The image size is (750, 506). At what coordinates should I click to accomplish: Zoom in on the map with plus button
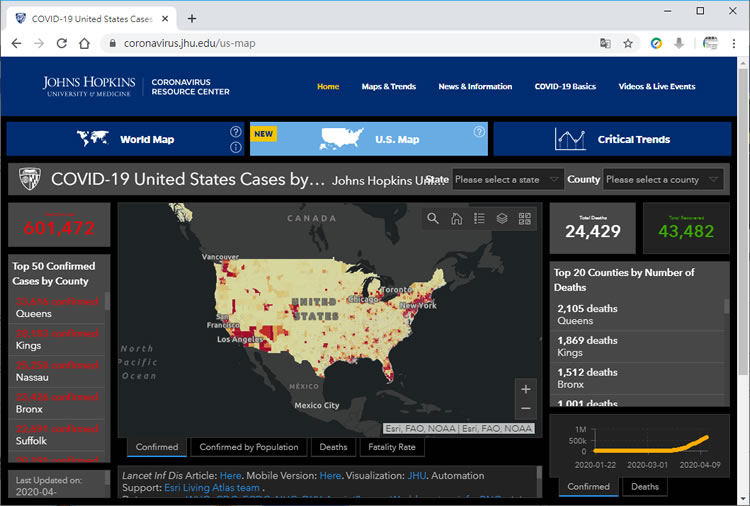(526, 389)
